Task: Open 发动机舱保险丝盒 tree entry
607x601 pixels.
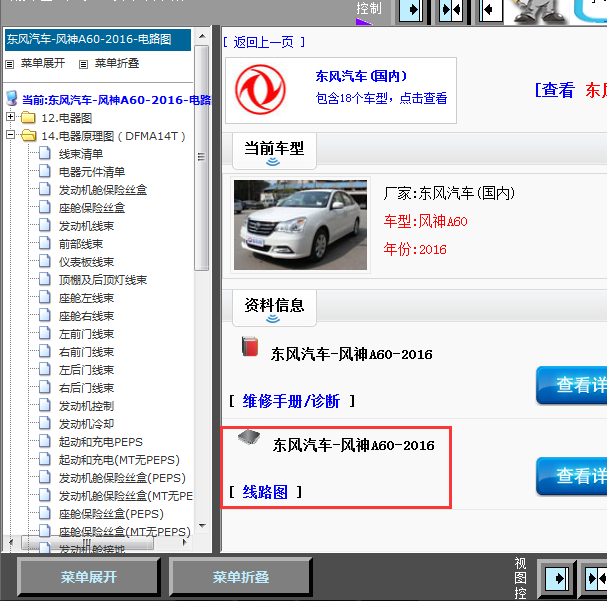Action: click(103, 190)
